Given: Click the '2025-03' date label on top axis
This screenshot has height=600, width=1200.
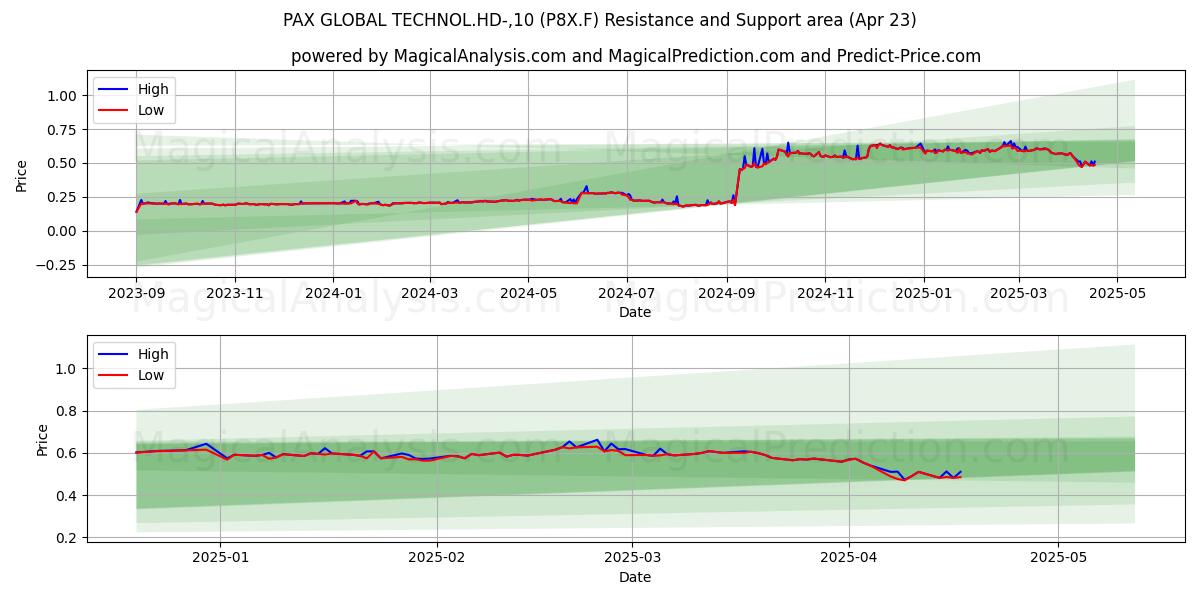Looking at the screenshot, I should 1019,293.
